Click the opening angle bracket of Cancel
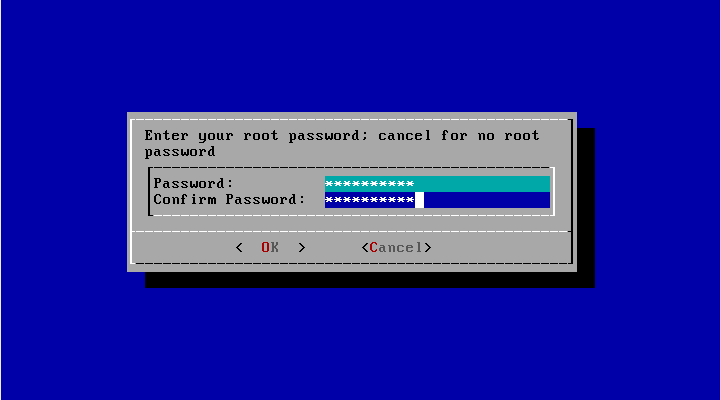The width and height of the screenshot is (720, 400). tap(365, 248)
